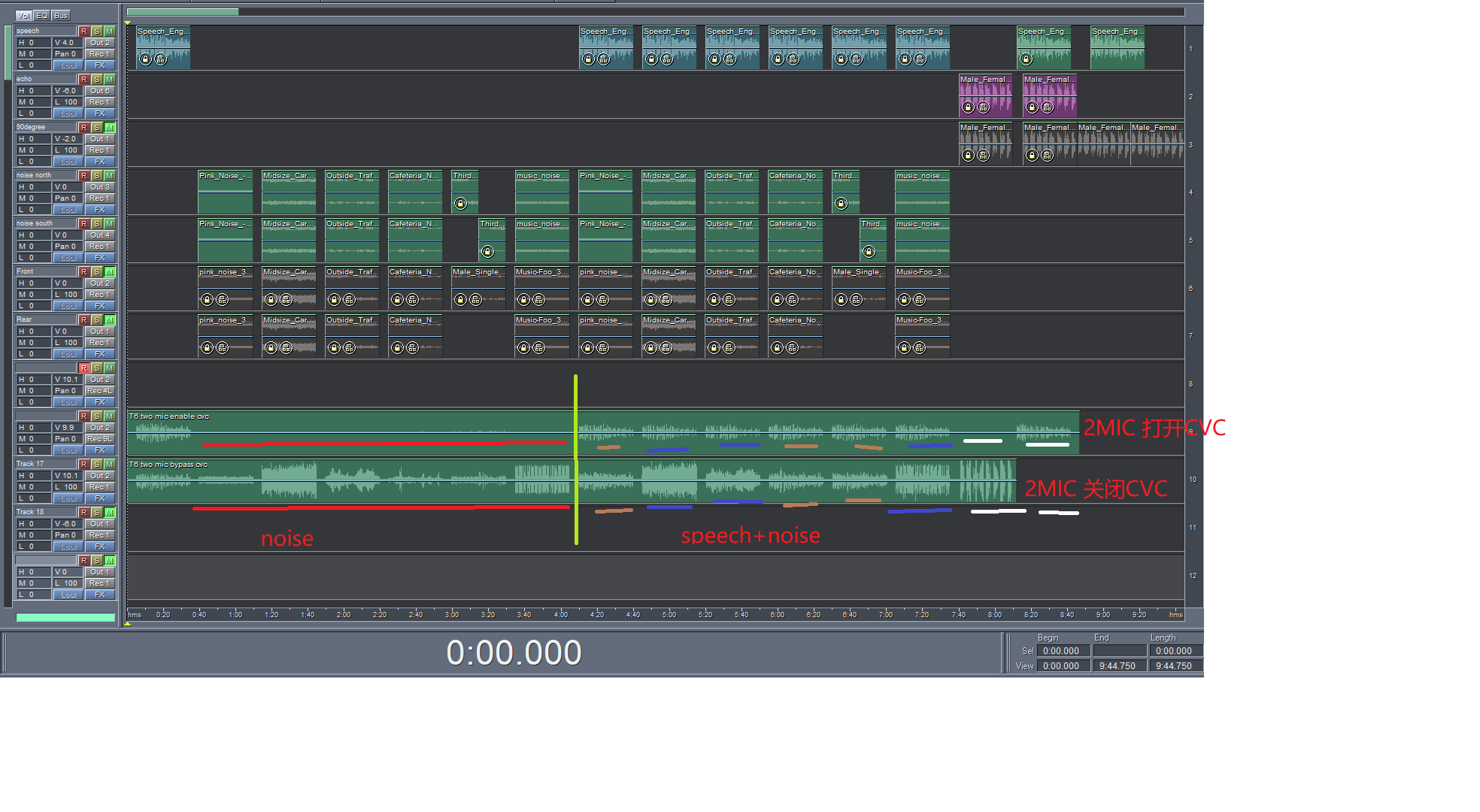Solo the echo track
Image resolution: width=1480 pixels, height=812 pixels.
coord(97,79)
